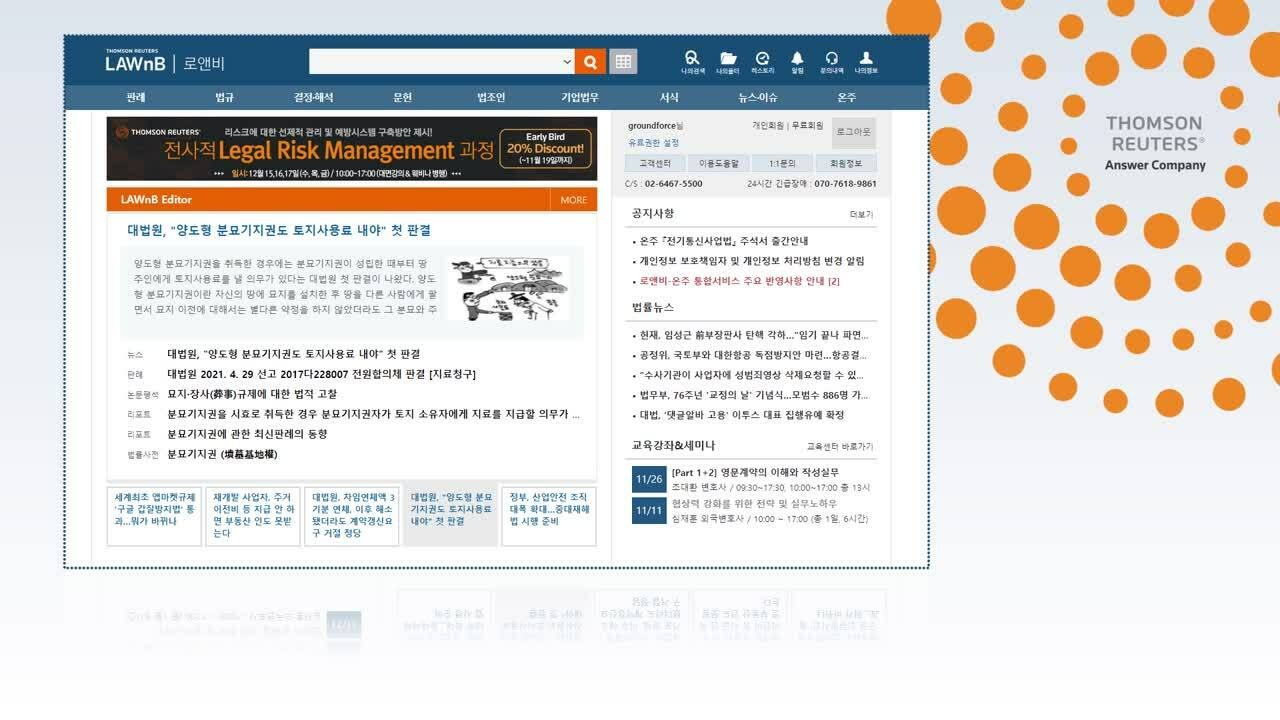Click the 이용도움말 button
Viewport: 1280px width, 720px height.
coord(718,163)
